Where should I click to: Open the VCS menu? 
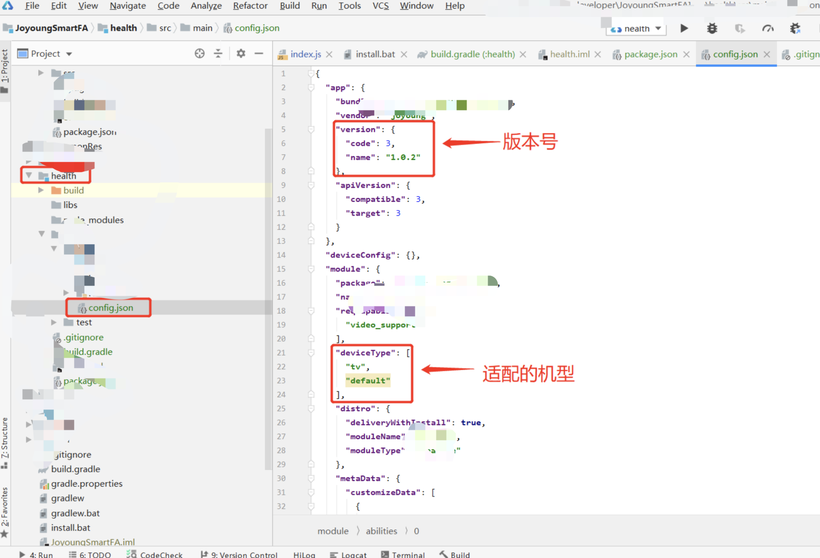click(380, 6)
